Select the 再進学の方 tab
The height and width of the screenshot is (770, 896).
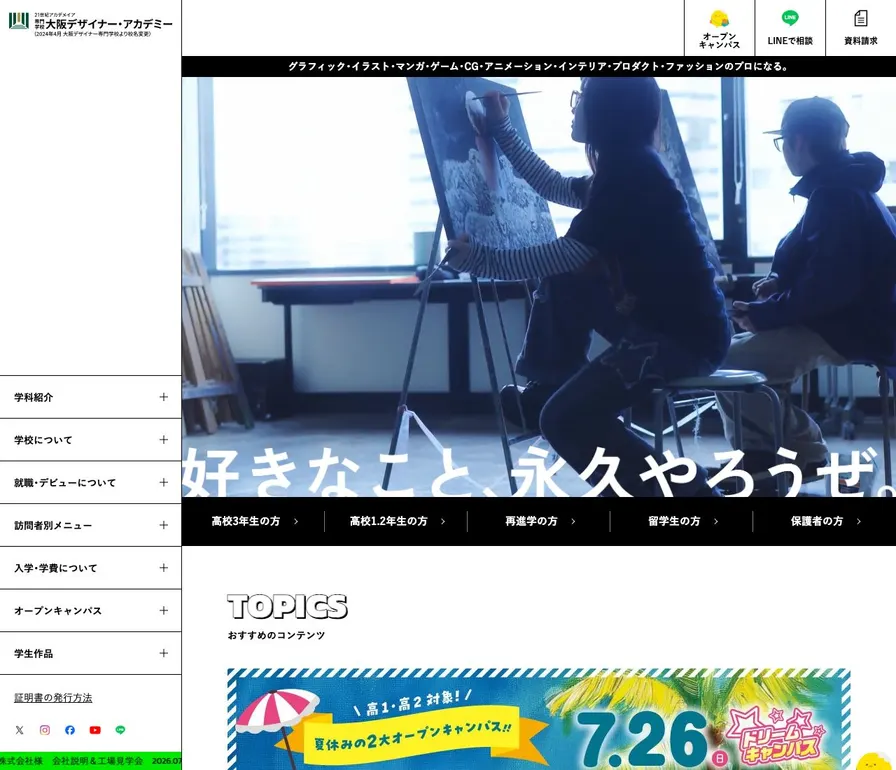(x=539, y=521)
